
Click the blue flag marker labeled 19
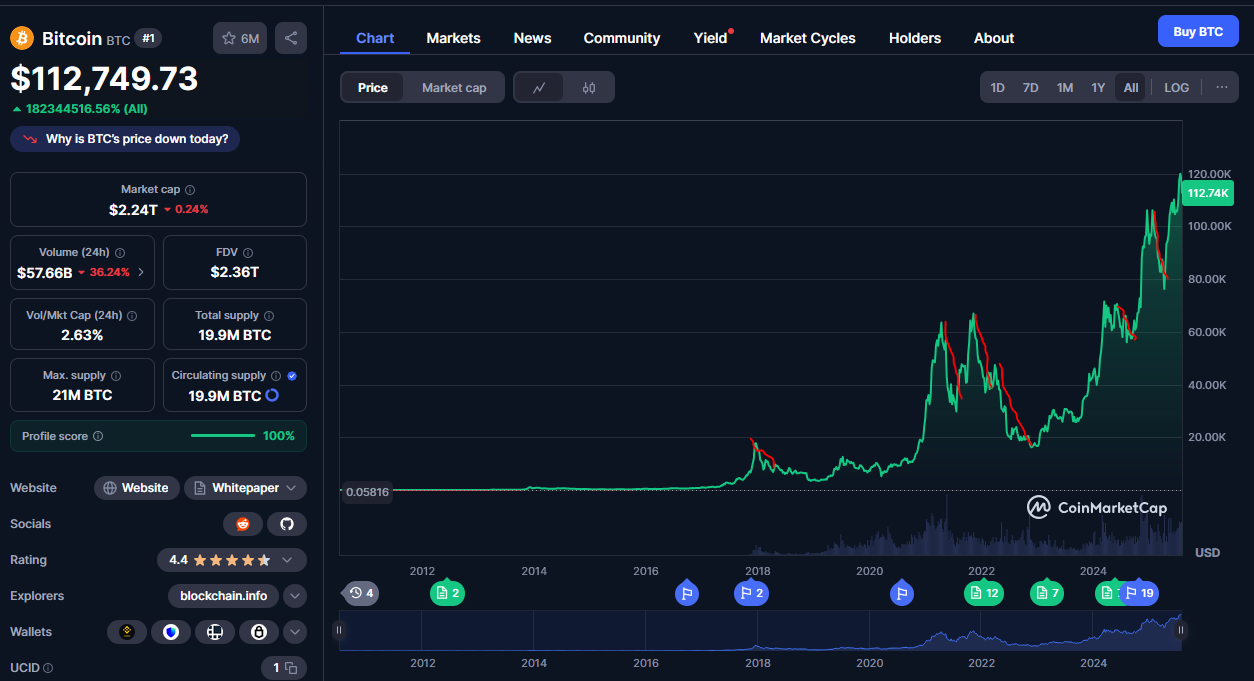(1139, 593)
